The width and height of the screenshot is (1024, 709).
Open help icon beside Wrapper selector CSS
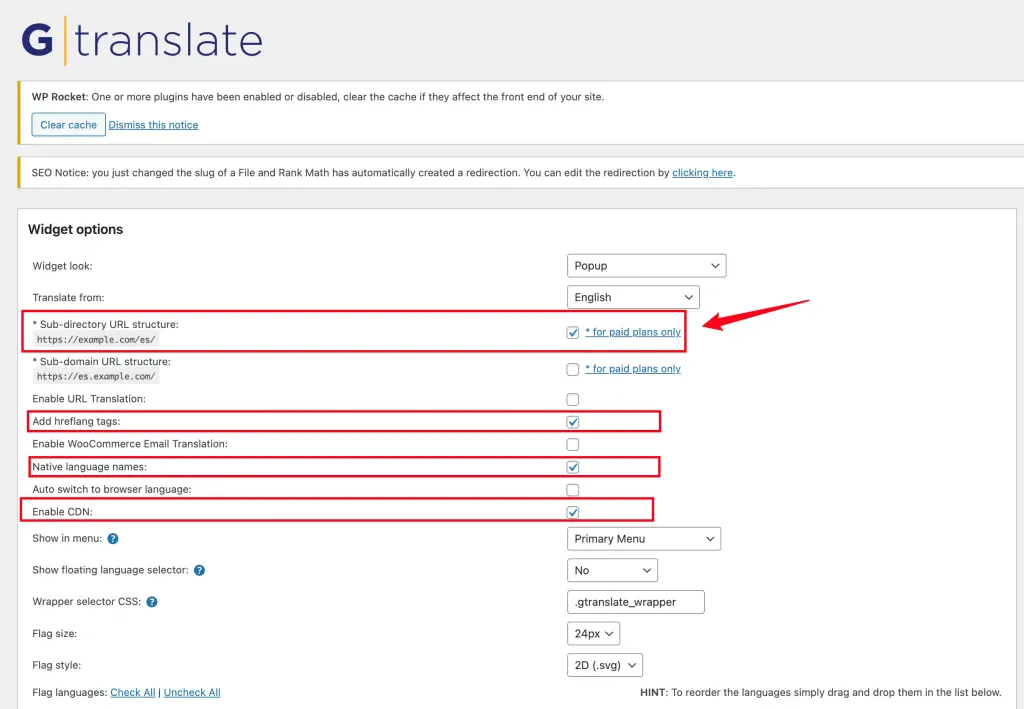pyautogui.click(x=152, y=602)
